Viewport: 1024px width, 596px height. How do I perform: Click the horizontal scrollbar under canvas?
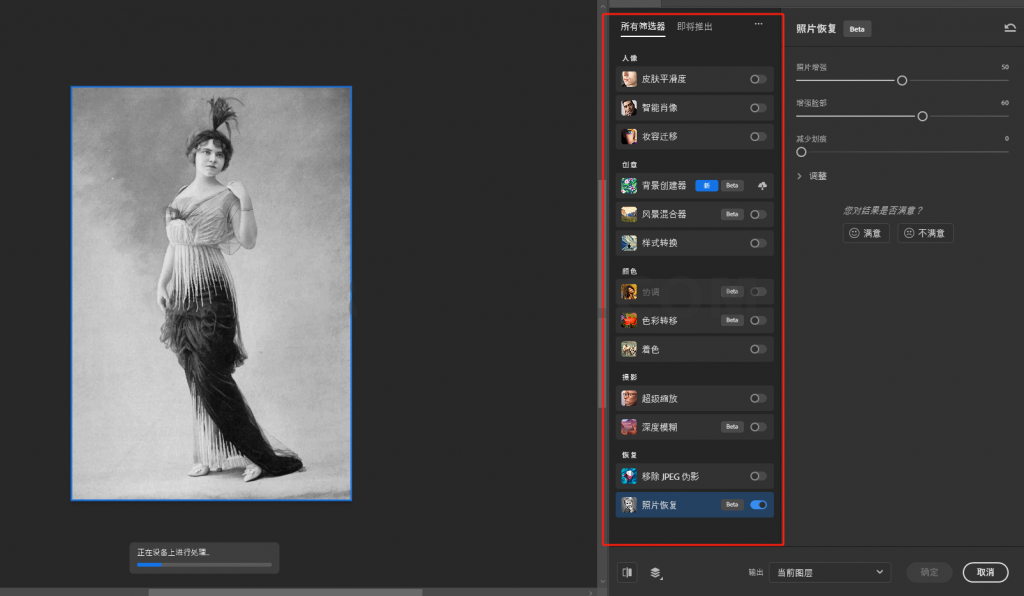click(285, 593)
